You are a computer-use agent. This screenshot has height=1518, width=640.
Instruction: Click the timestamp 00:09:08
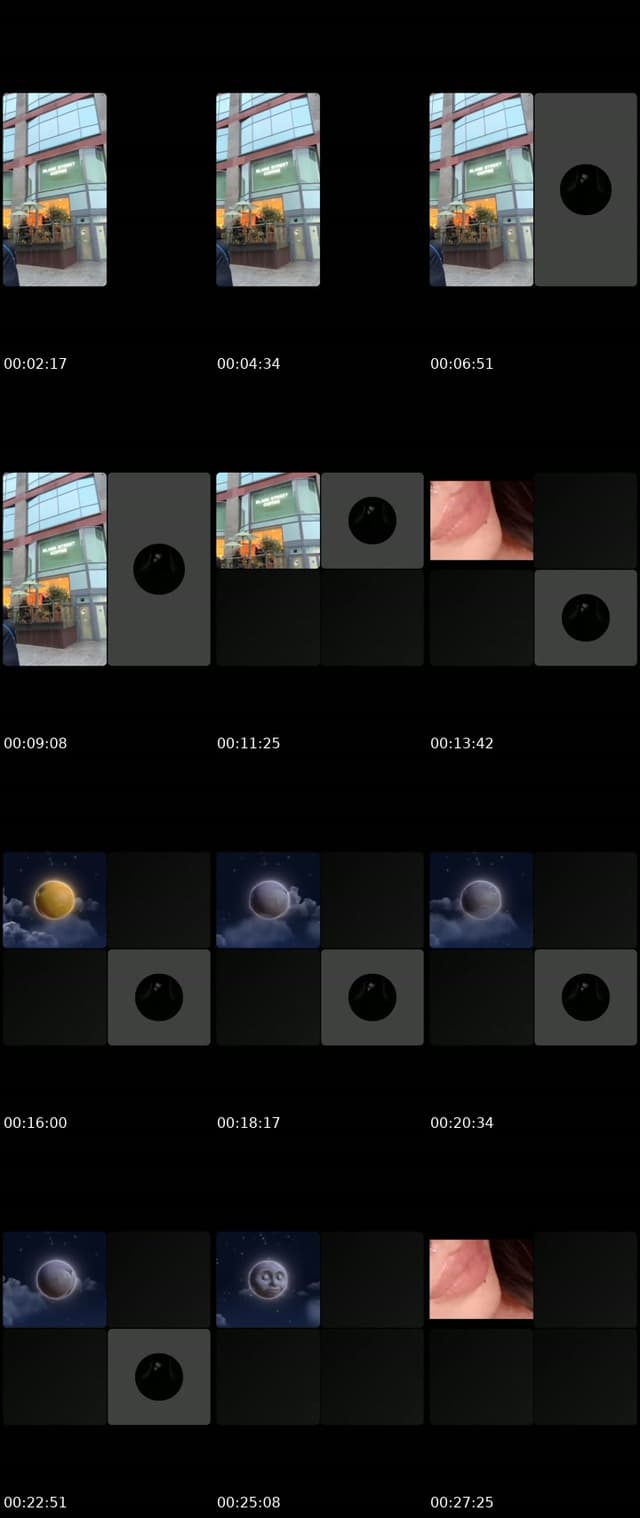tap(35, 743)
